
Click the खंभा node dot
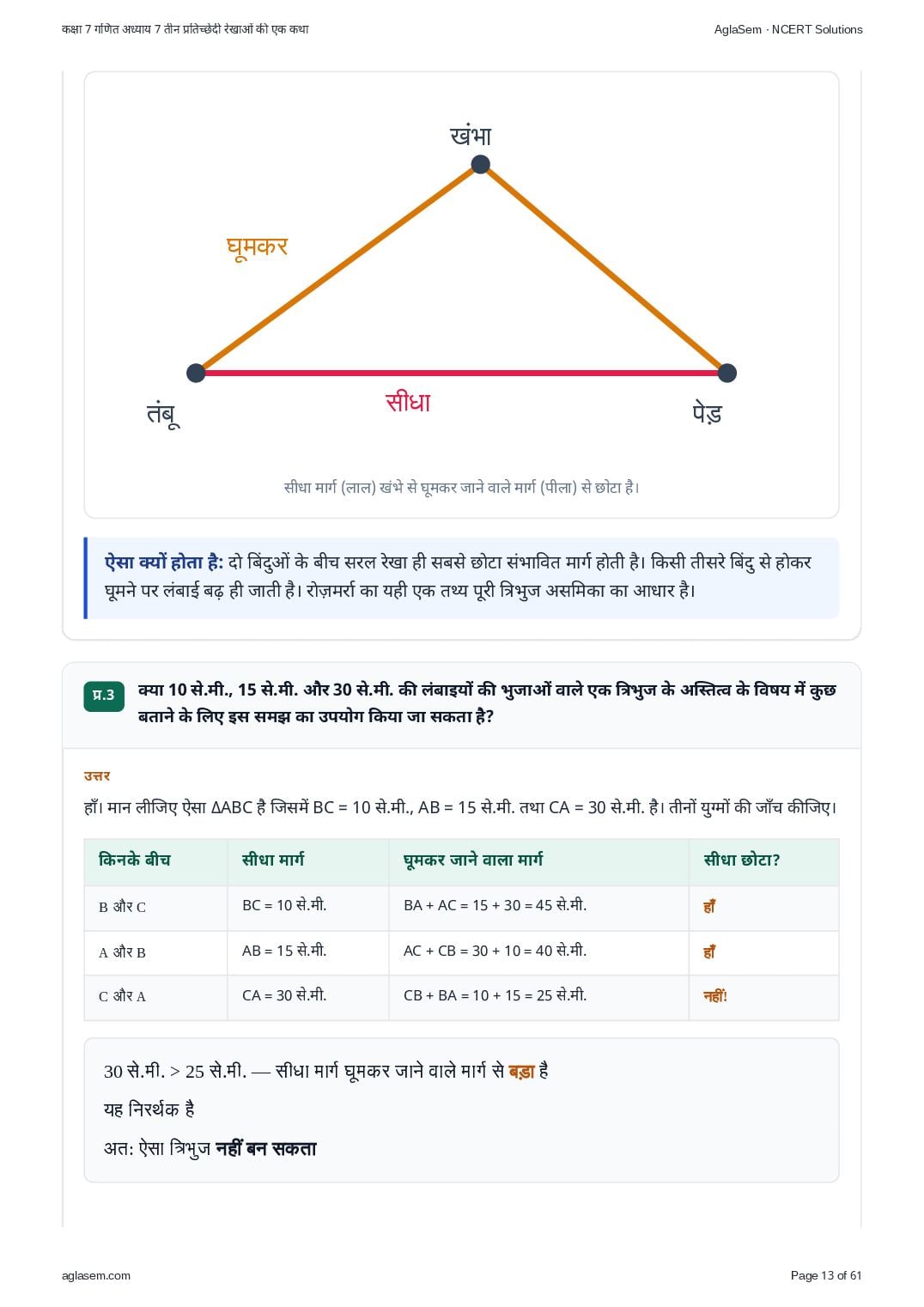click(x=481, y=165)
